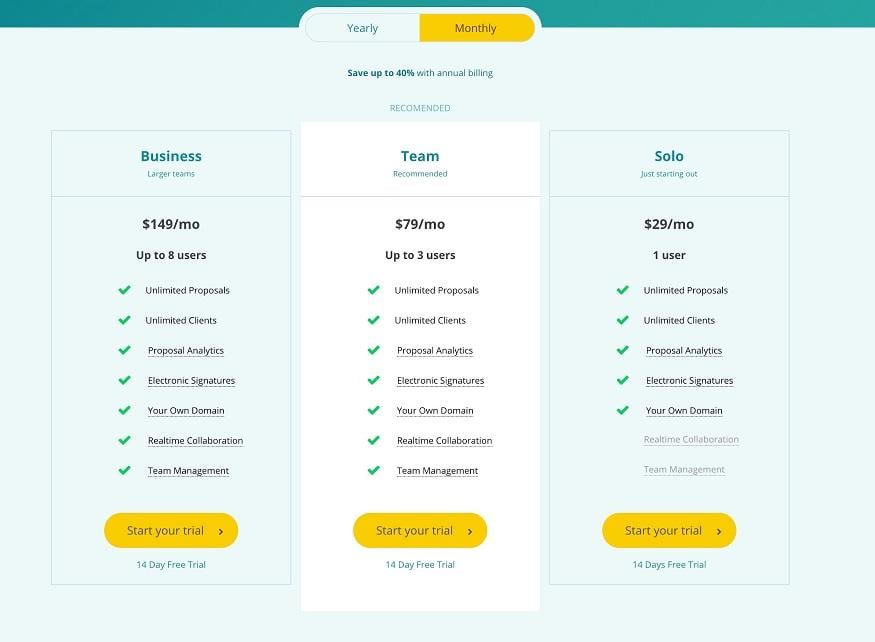Click the checkmark next to Team Management in Team plan

point(373,470)
